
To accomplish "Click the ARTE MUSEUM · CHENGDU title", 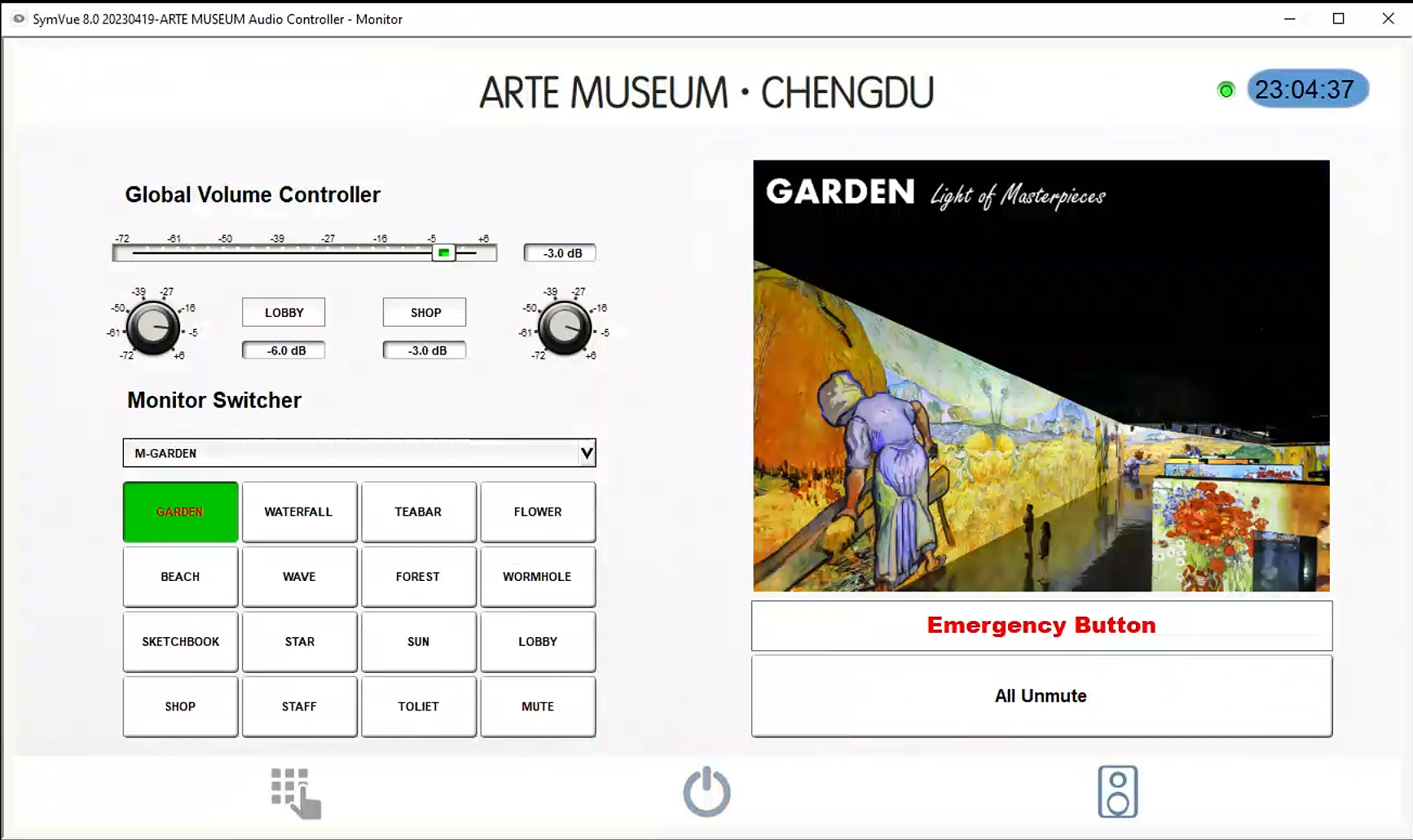I will 706,92.
